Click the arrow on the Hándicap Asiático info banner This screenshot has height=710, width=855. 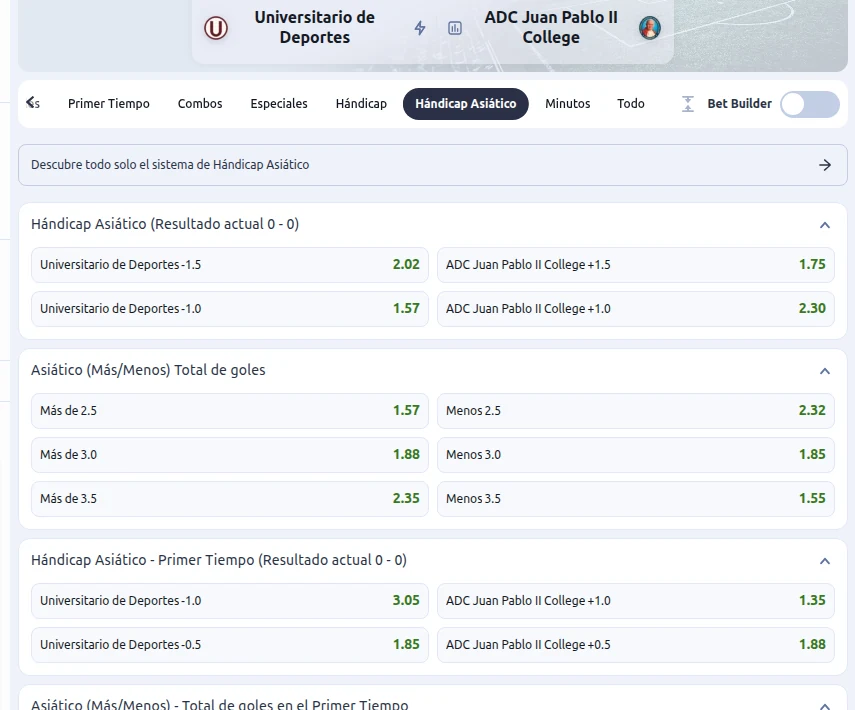click(x=825, y=165)
